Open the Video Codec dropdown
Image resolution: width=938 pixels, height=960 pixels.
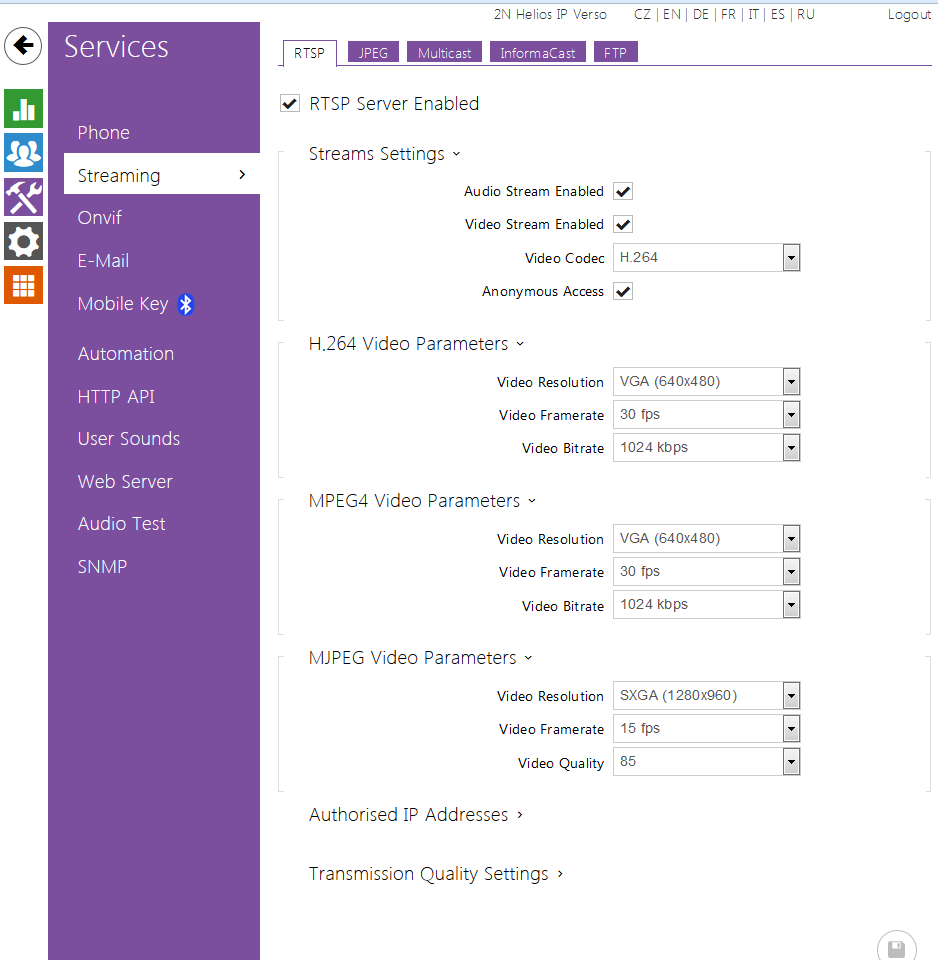791,258
